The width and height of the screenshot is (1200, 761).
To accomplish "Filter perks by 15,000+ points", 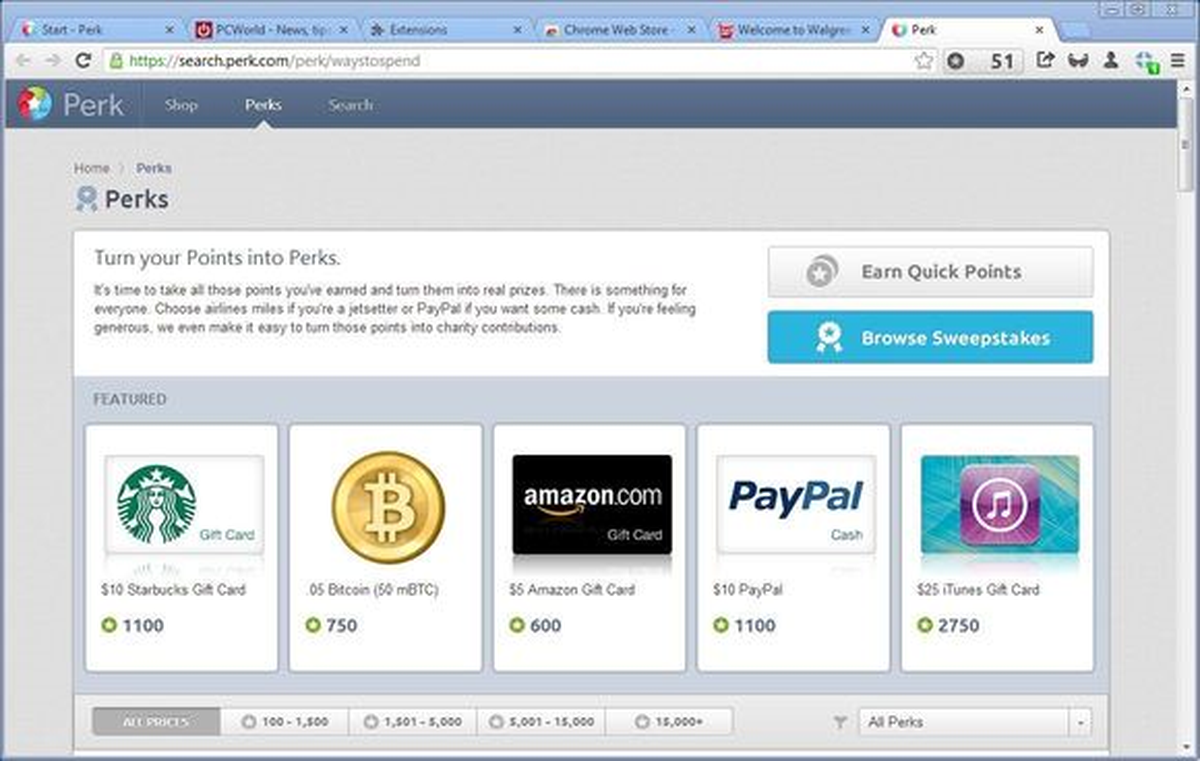I will [x=669, y=721].
